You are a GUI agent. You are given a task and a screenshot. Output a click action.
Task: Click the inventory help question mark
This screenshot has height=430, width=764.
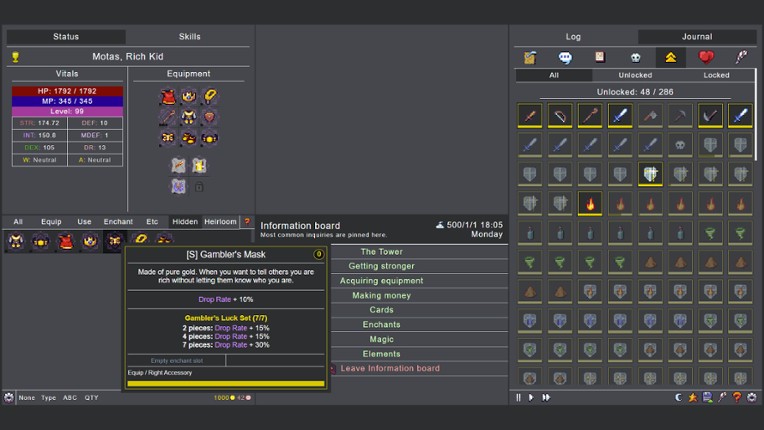tap(246, 222)
